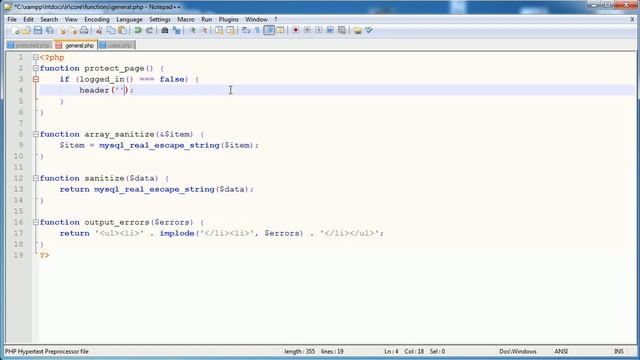Click the Save All toolbar icon
Viewport: 640px width, 360px height.
[x=50, y=31]
